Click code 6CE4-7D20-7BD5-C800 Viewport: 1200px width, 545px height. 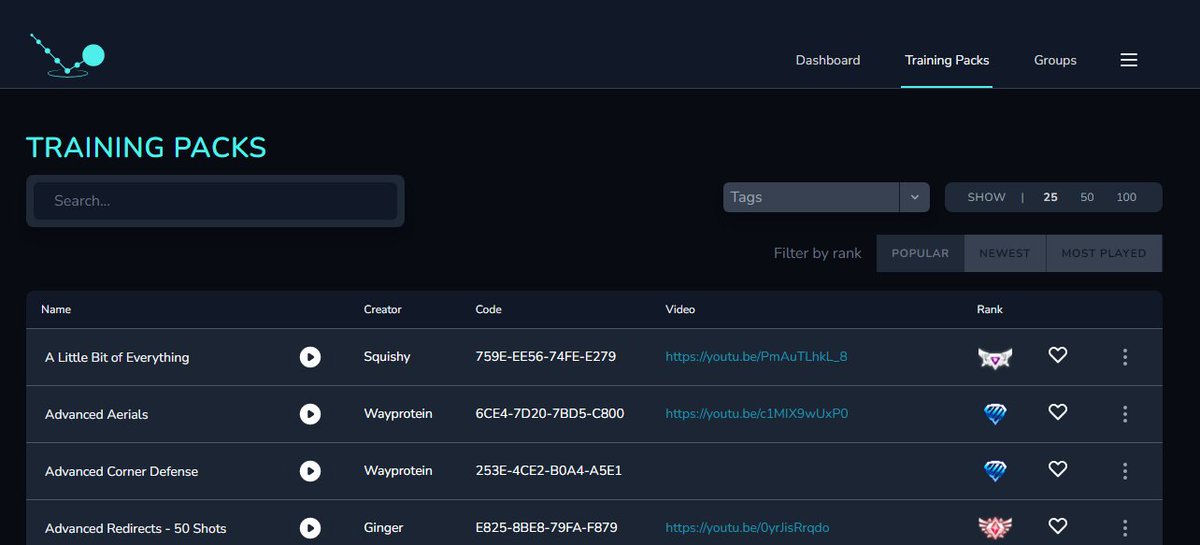click(x=550, y=414)
